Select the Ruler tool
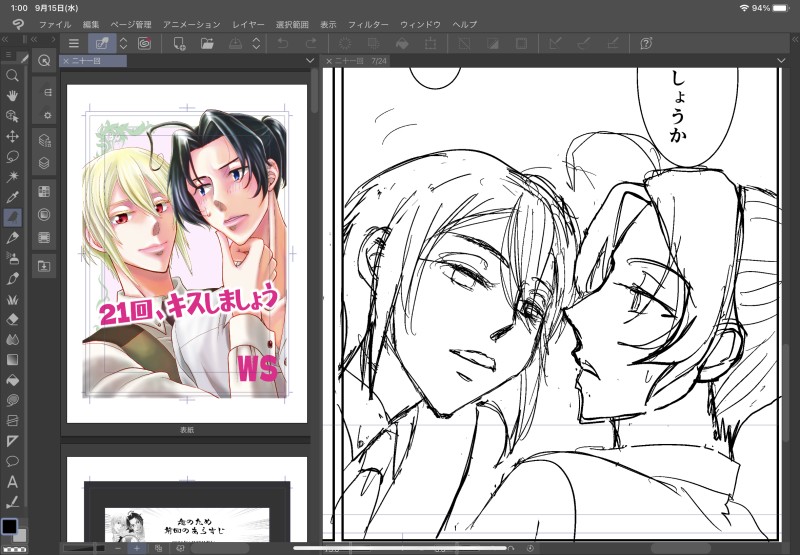Screen dimensions: 800x555 click(x=12, y=441)
